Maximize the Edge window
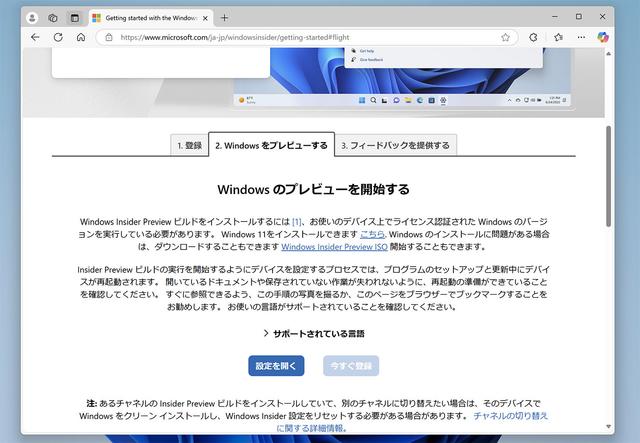The width and height of the screenshot is (640, 443). pos(579,17)
